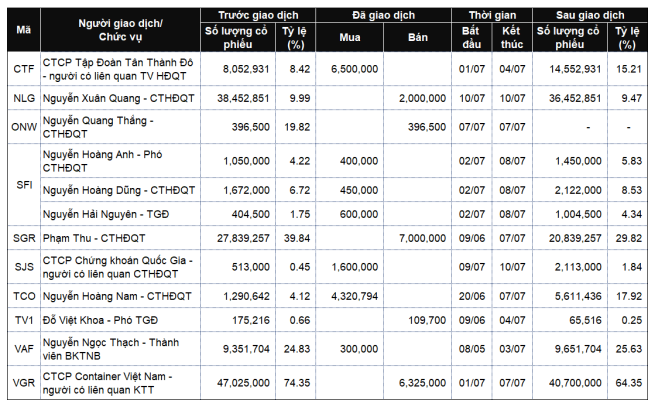This screenshot has height=400, width=648.
Task: Click the TCO ticker cell
Action: [x=24, y=296]
